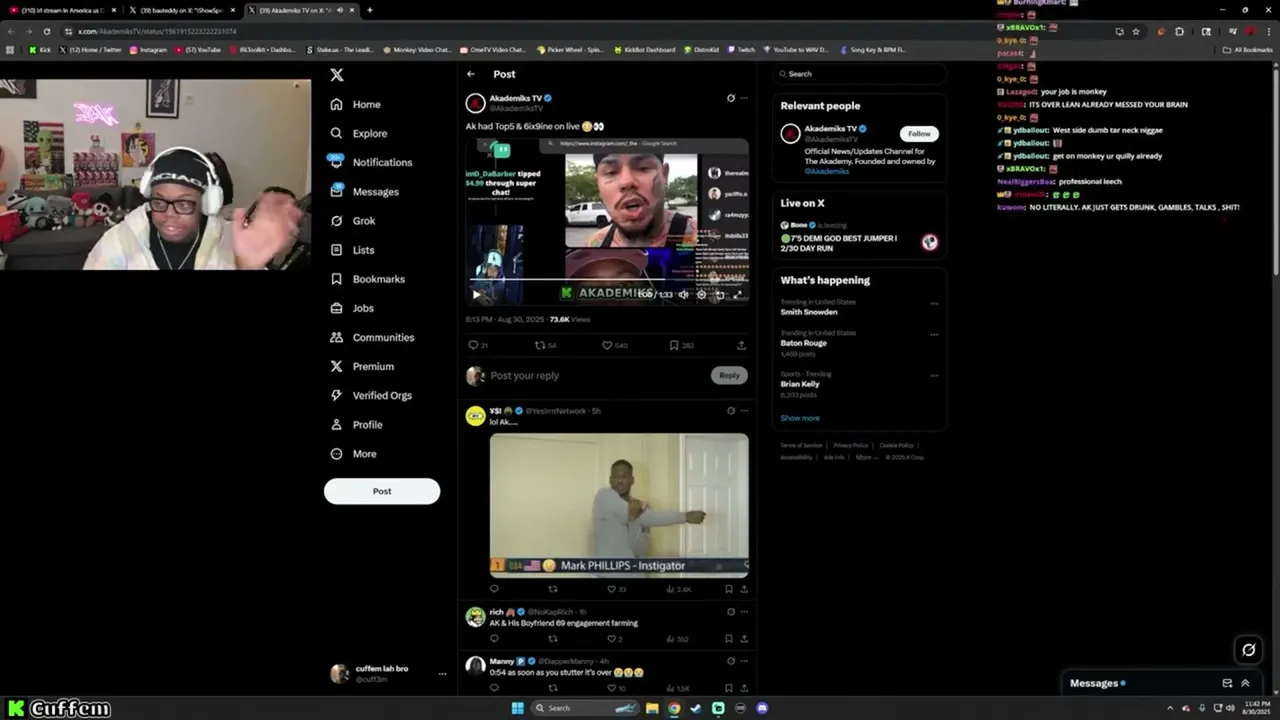Open Grok from the sidebar
Viewport: 1280px width, 720px height.
353,220
